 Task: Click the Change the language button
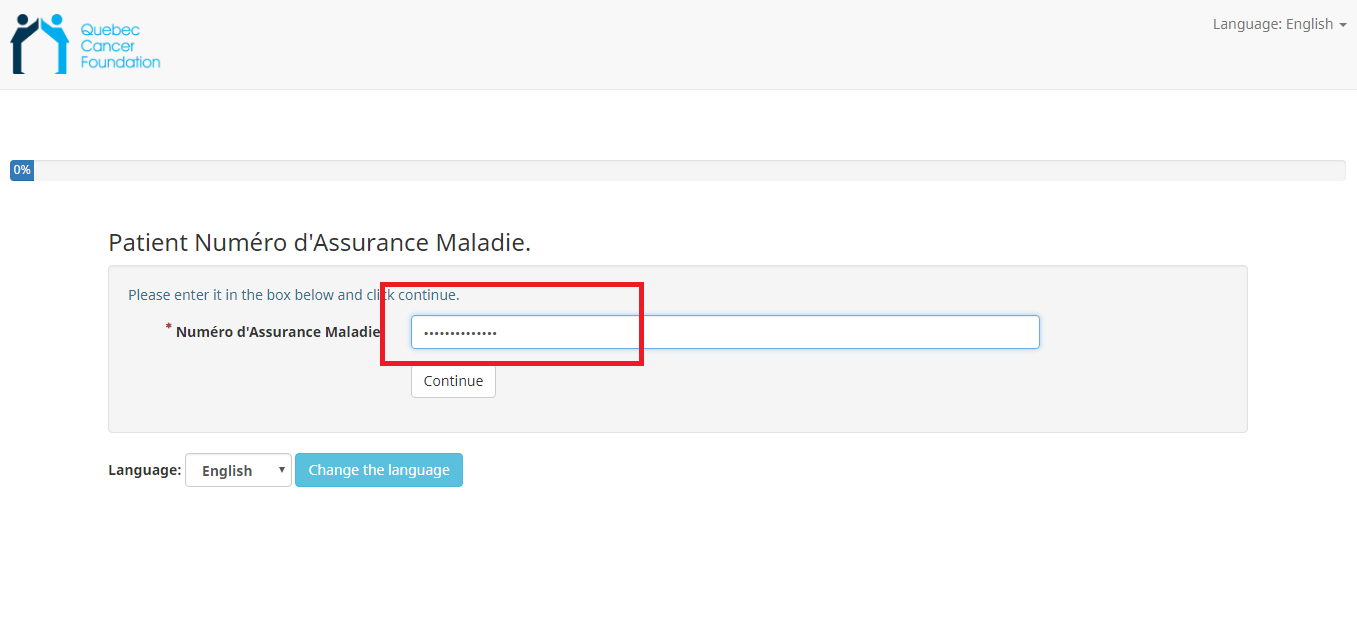pyautogui.click(x=378, y=470)
